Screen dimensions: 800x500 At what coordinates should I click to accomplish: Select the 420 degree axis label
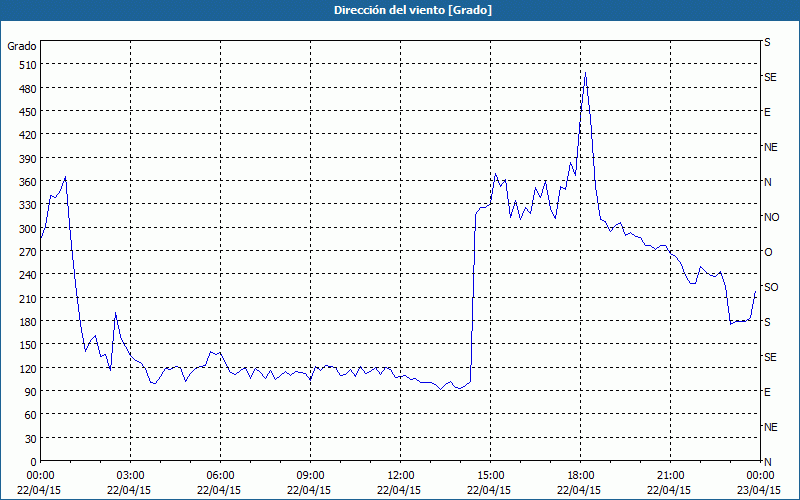click(x=28, y=135)
